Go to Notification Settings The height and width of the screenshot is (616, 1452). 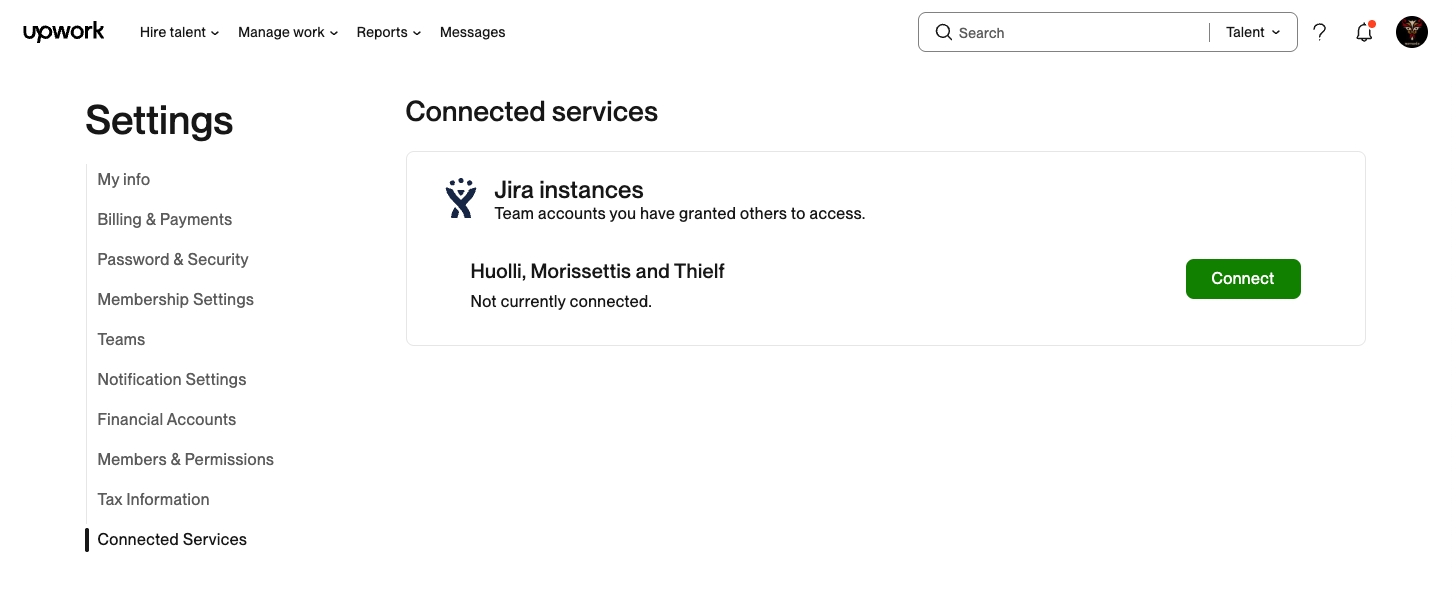(x=172, y=380)
